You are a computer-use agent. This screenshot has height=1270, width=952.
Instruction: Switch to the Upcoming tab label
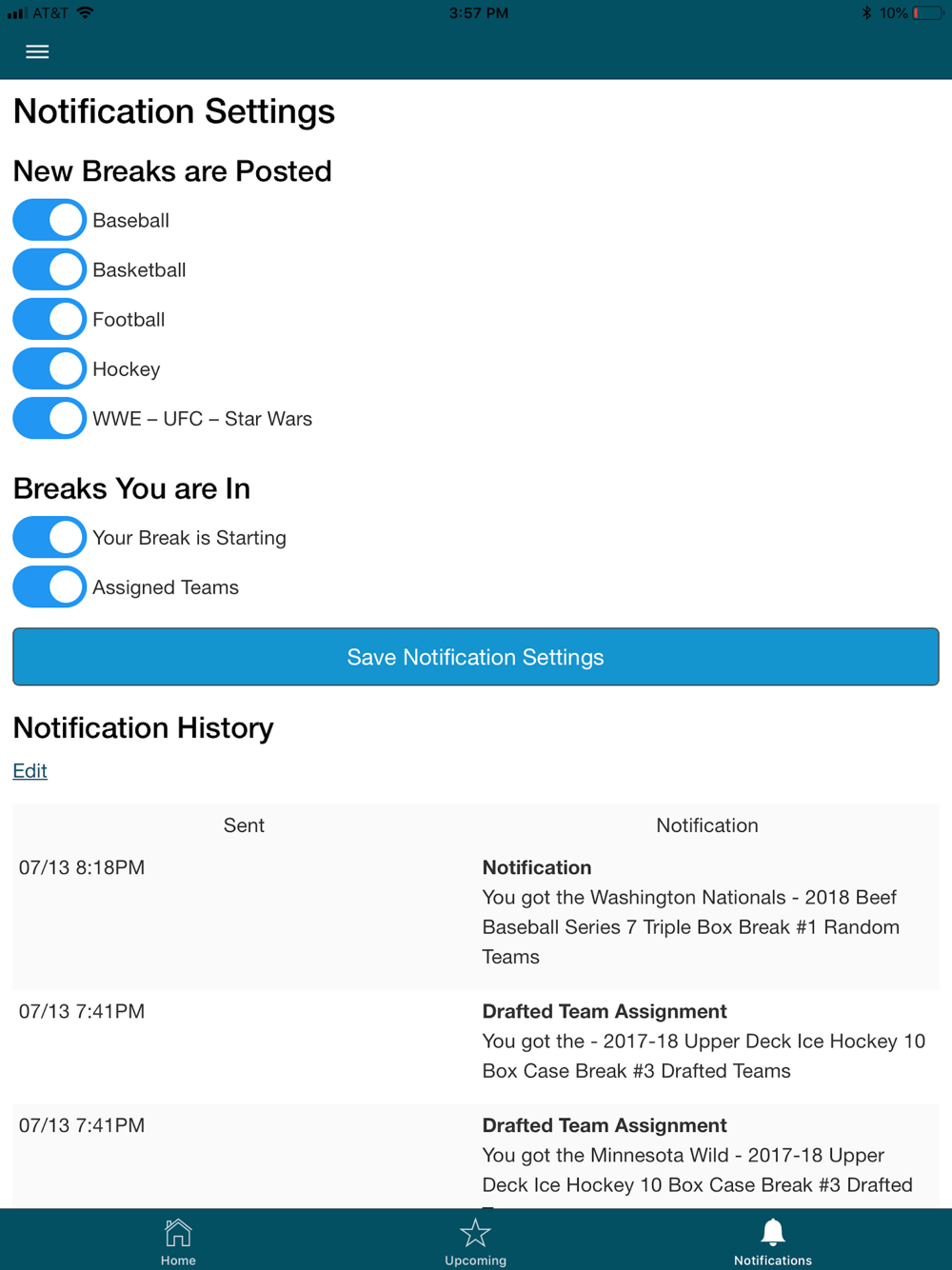pos(475,1260)
